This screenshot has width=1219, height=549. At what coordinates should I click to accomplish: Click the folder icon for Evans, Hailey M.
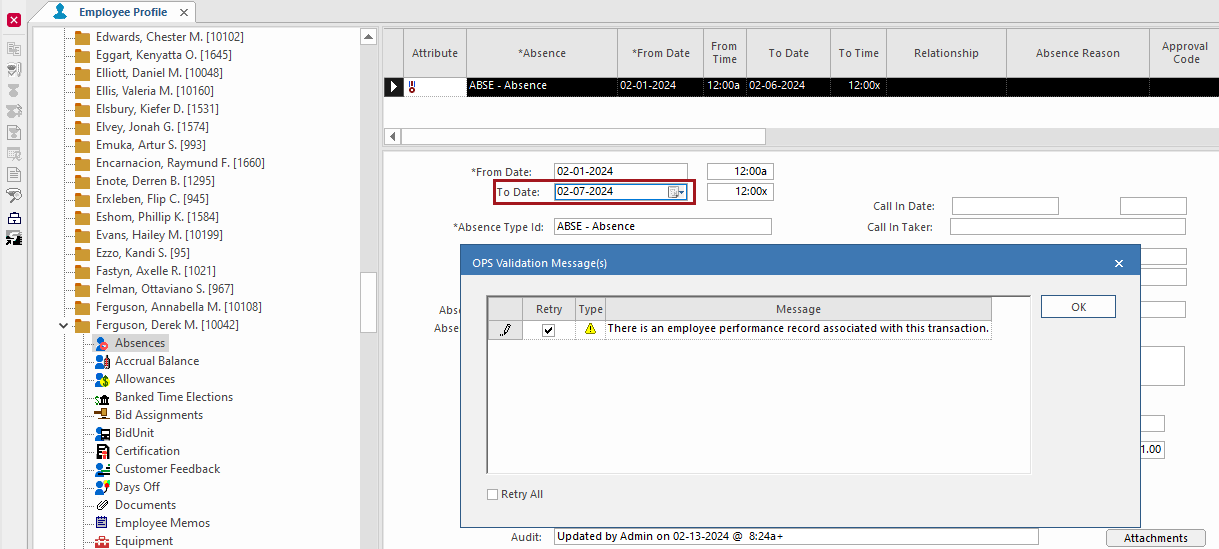[82, 235]
